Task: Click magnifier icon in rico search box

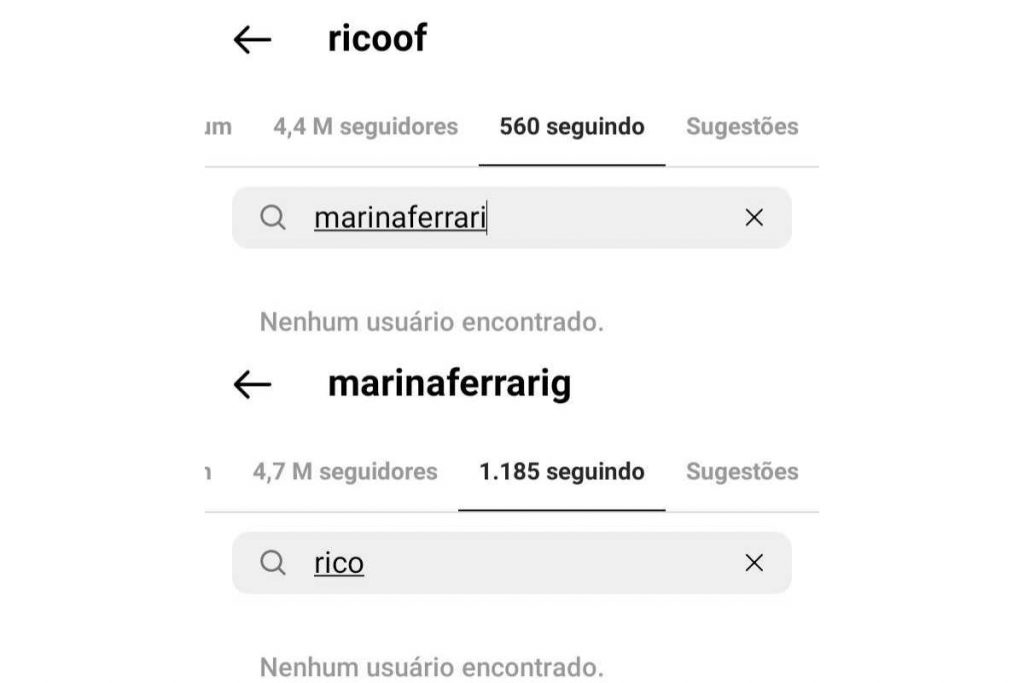Action: coord(273,563)
